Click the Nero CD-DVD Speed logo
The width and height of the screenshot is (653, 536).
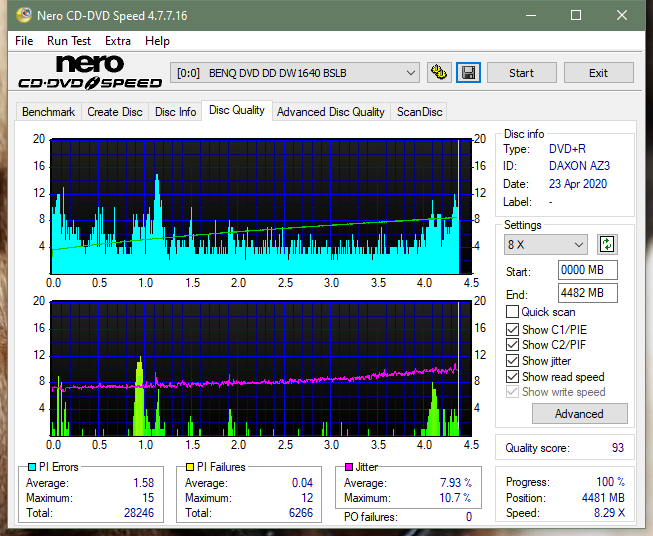pos(90,72)
